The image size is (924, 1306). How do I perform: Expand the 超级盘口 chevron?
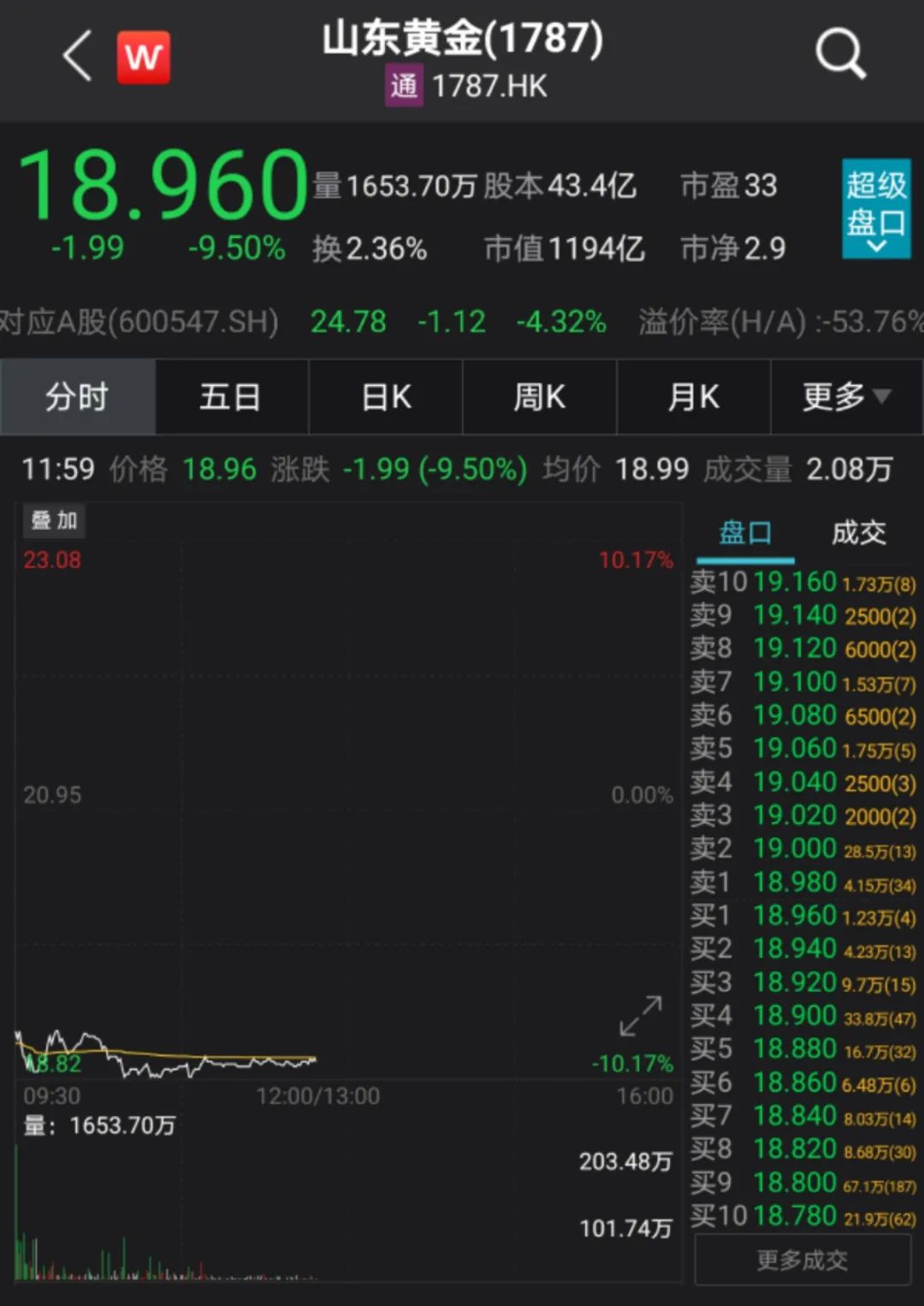[876, 246]
